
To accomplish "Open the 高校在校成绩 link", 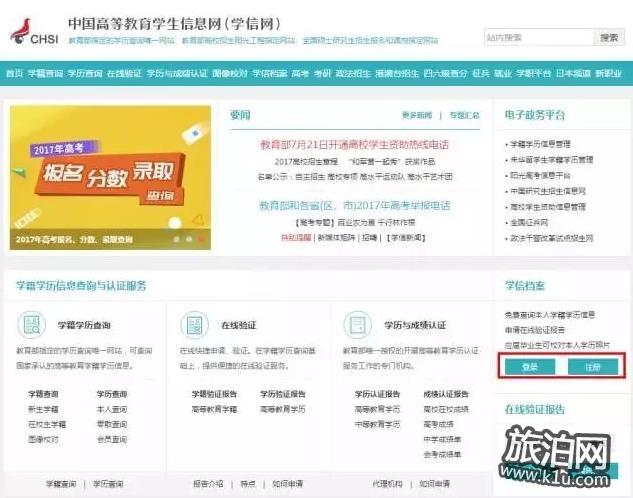I will (x=446, y=409).
